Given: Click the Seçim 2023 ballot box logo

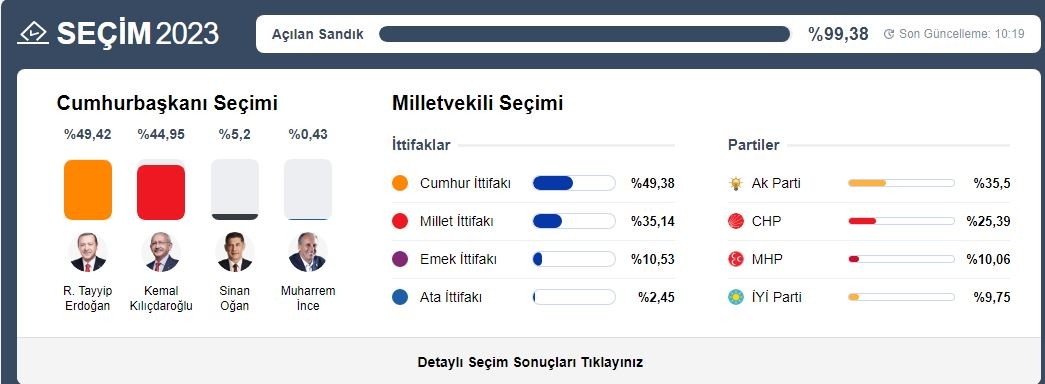Looking at the screenshot, I should click(x=33, y=33).
